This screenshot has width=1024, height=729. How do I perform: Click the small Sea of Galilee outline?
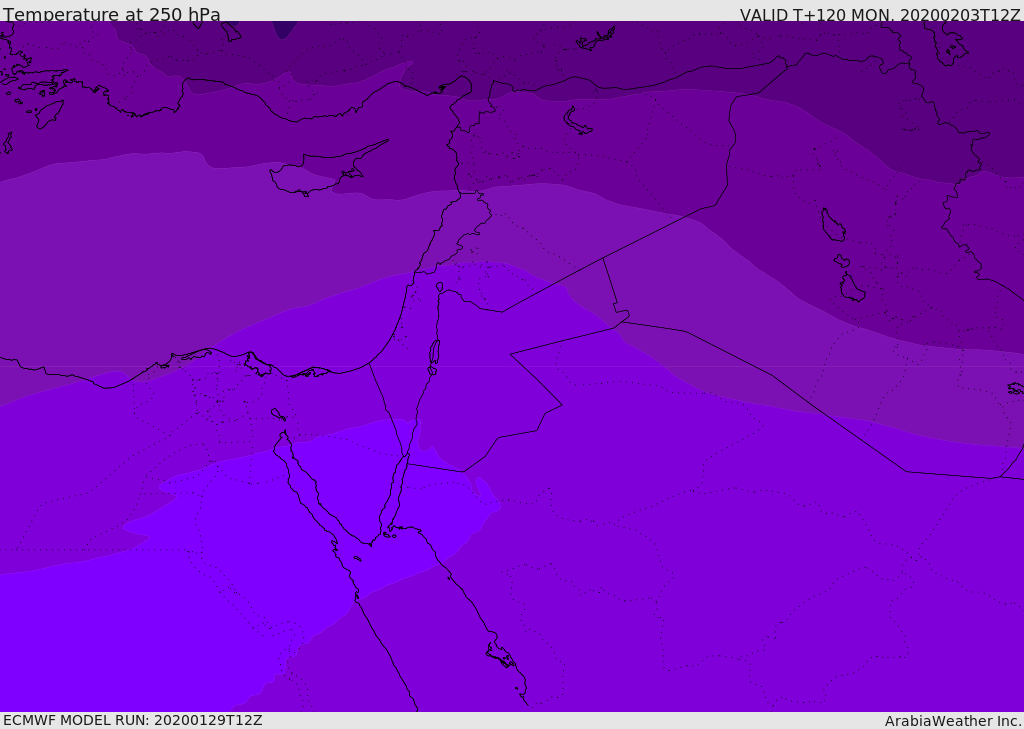point(440,287)
